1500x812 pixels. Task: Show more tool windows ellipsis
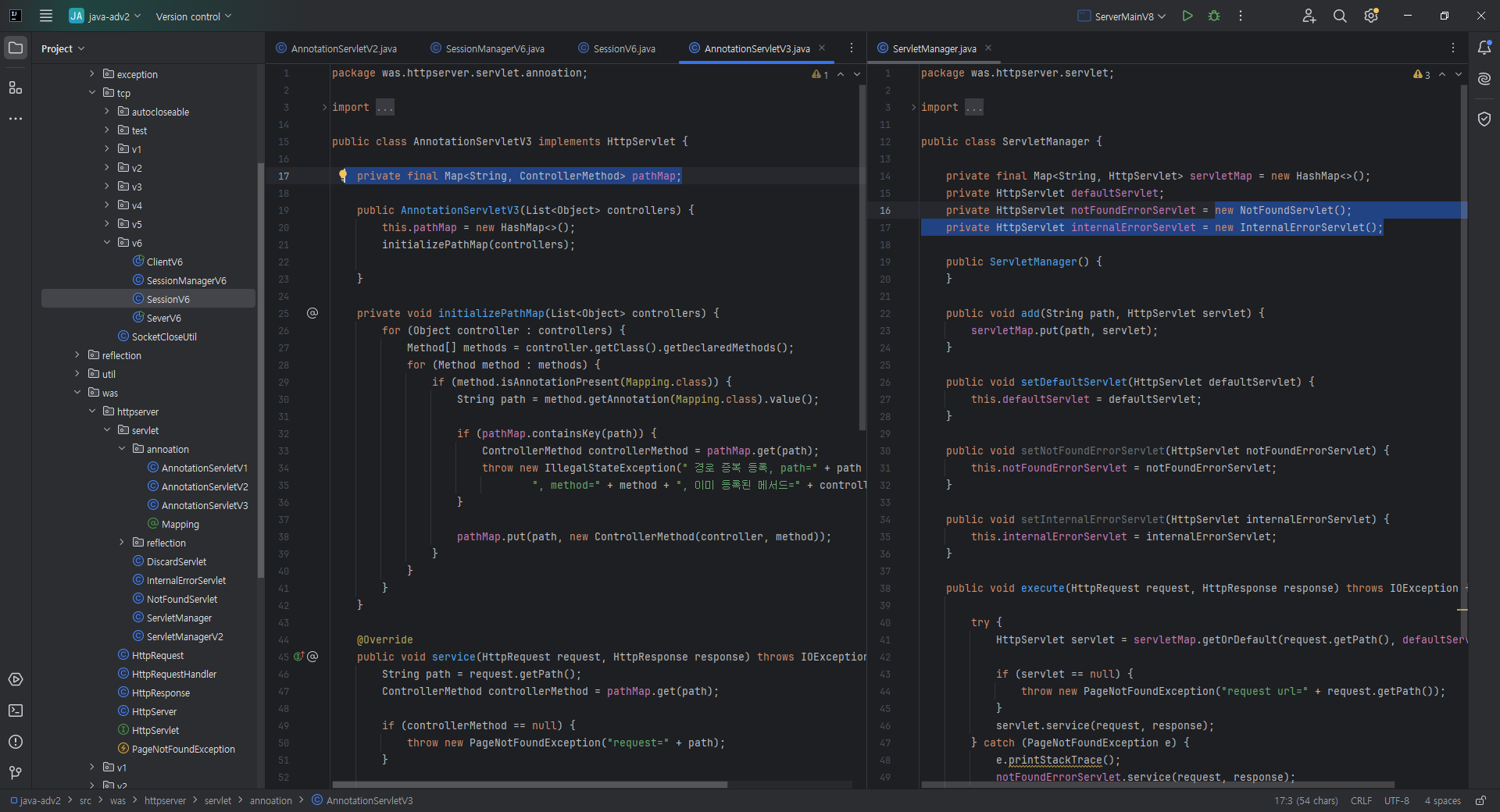click(x=16, y=119)
